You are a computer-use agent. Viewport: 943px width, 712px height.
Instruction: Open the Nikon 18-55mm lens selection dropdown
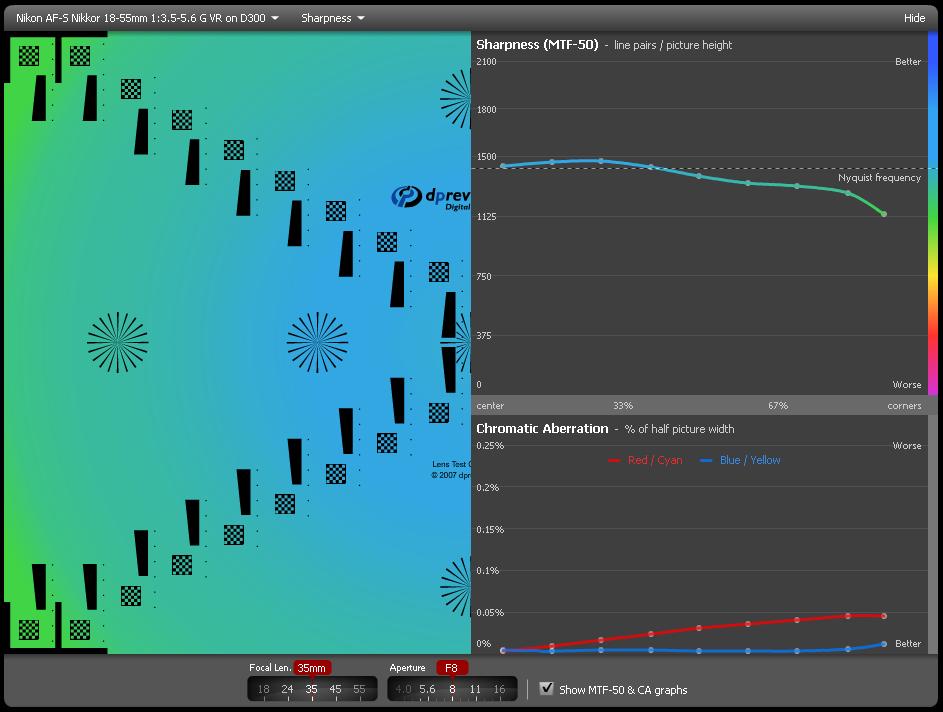point(147,18)
